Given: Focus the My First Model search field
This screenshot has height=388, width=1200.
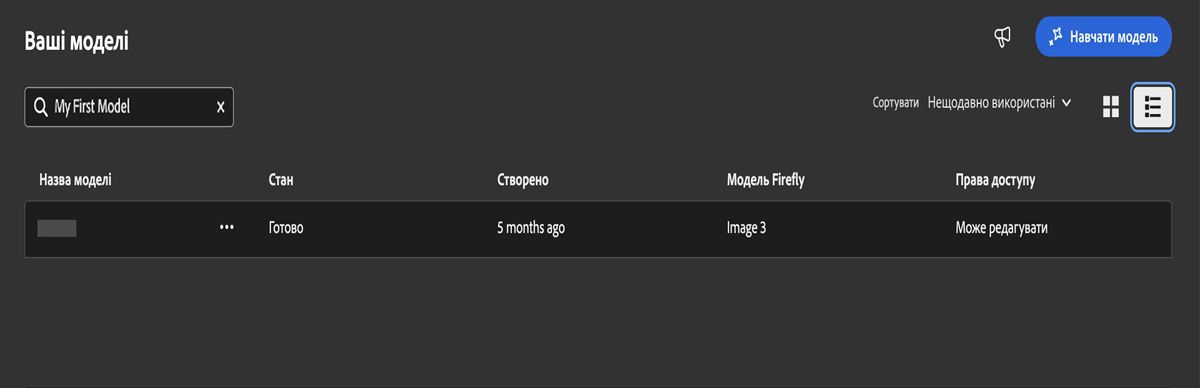Looking at the screenshot, I should tap(129, 106).
